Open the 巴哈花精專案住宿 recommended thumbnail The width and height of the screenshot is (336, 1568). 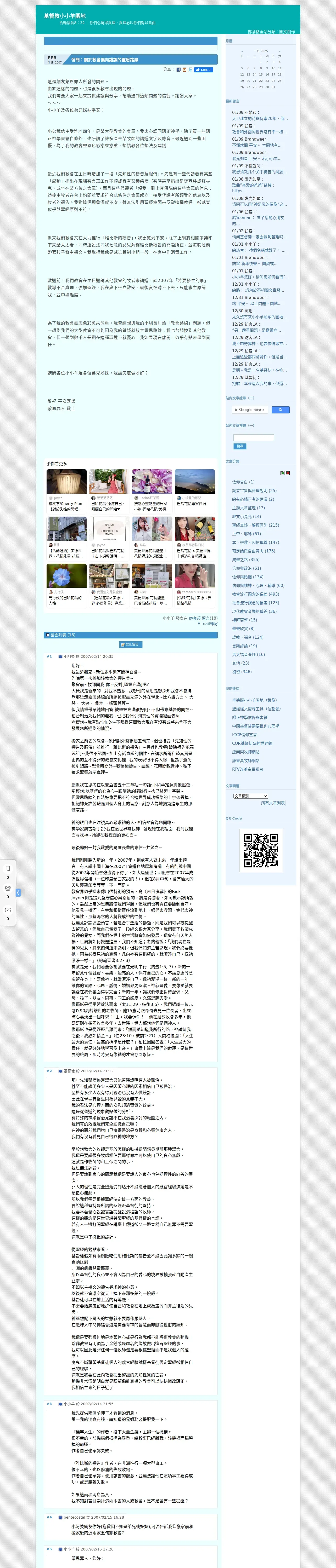(194, 481)
